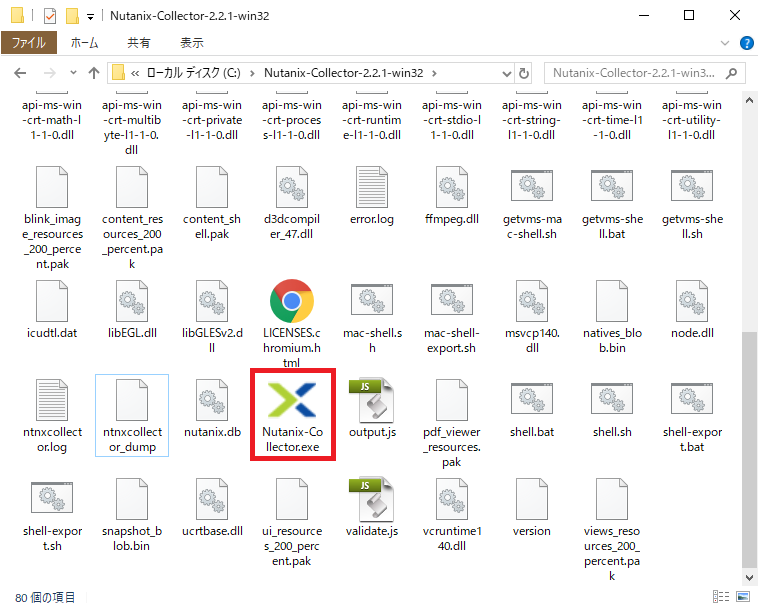Select blink_image_resources_200_percent.pak file
This screenshot has height=610, width=759.
click(x=52, y=218)
